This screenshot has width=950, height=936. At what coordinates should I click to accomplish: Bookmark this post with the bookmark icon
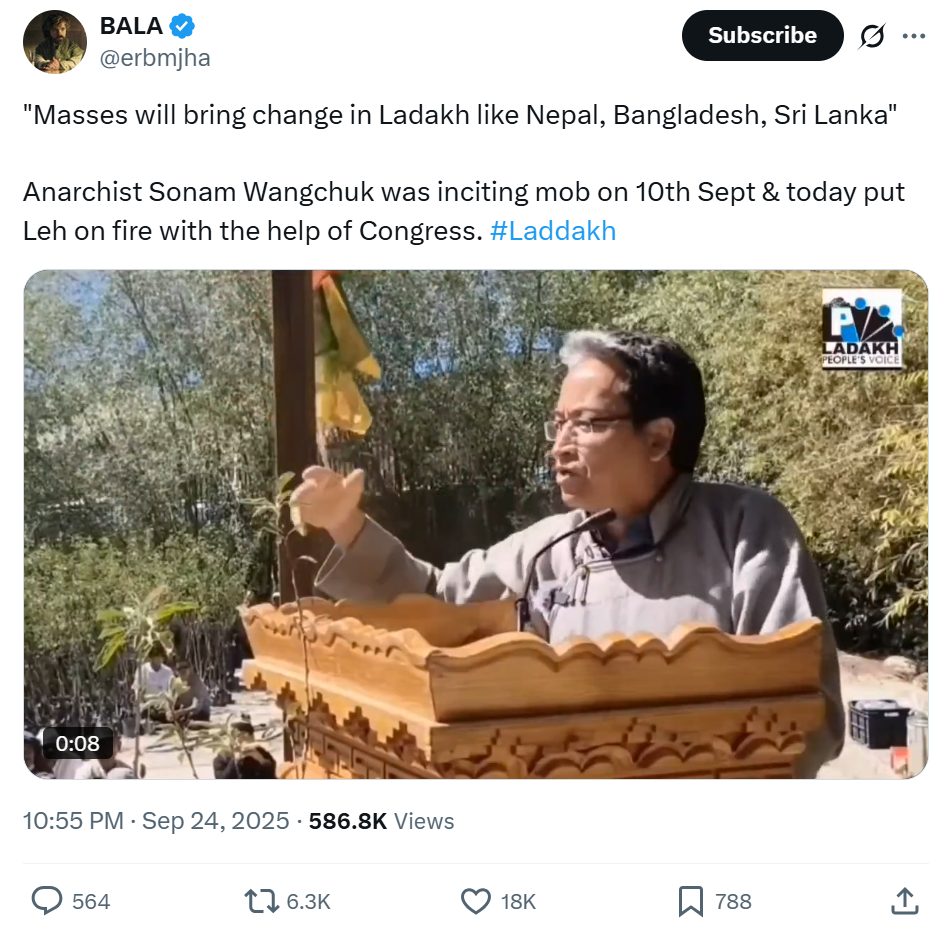(x=691, y=901)
